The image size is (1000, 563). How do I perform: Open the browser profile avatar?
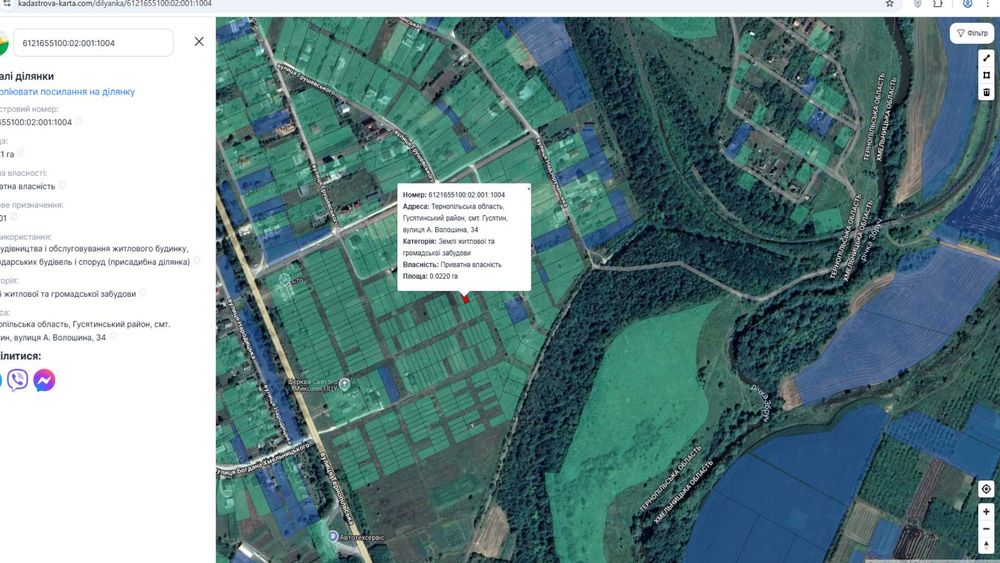[967, 4]
